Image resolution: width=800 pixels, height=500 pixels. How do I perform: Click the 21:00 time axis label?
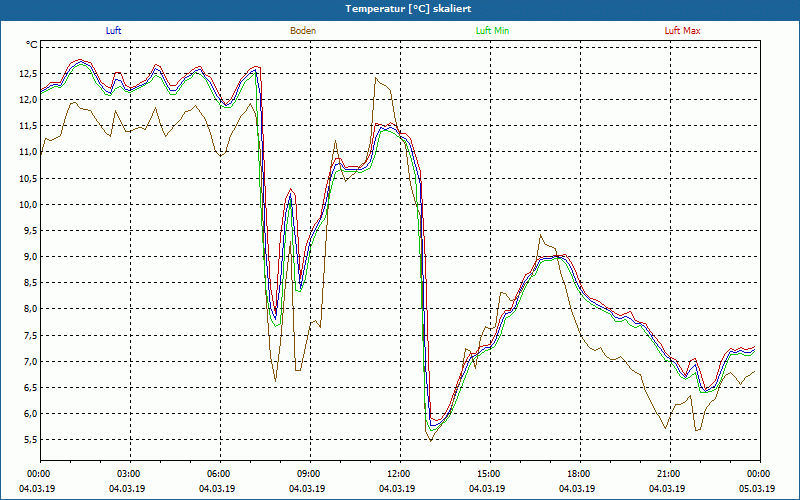coord(670,474)
